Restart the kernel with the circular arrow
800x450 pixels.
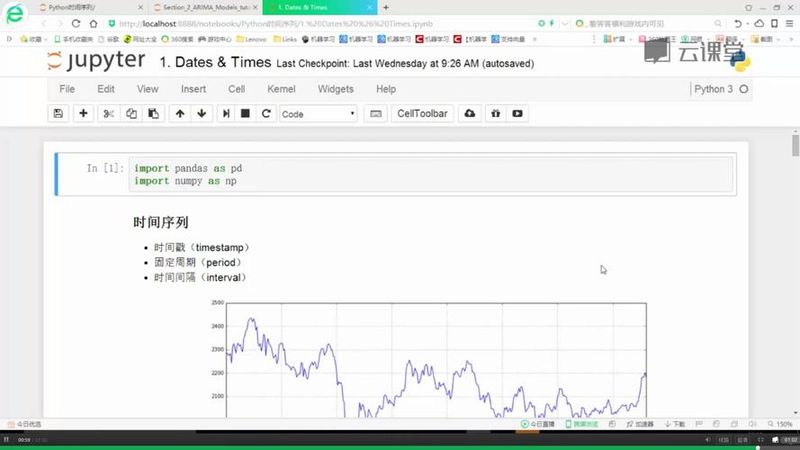click(x=266, y=114)
